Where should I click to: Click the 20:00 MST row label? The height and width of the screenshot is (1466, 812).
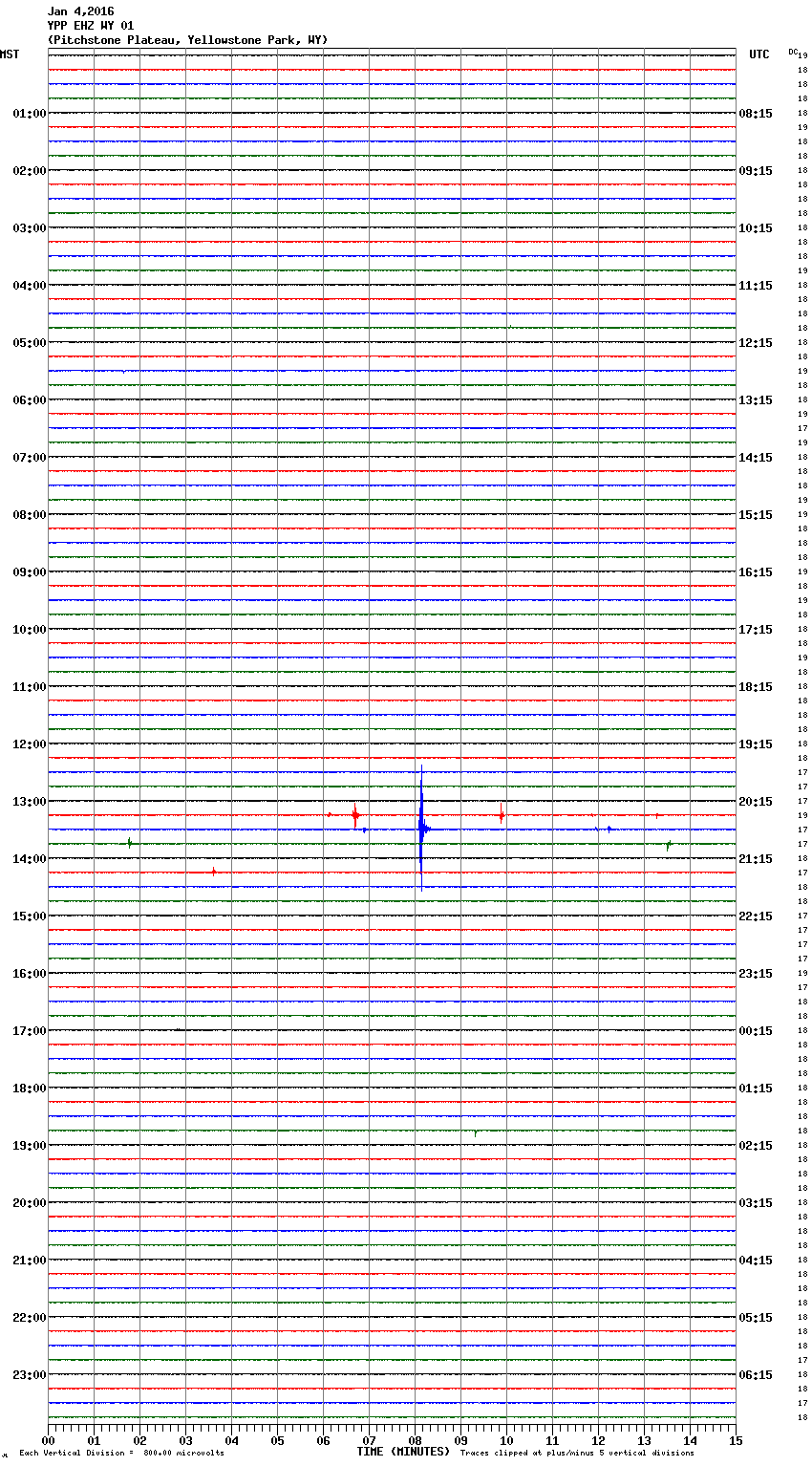click(30, 1203)
